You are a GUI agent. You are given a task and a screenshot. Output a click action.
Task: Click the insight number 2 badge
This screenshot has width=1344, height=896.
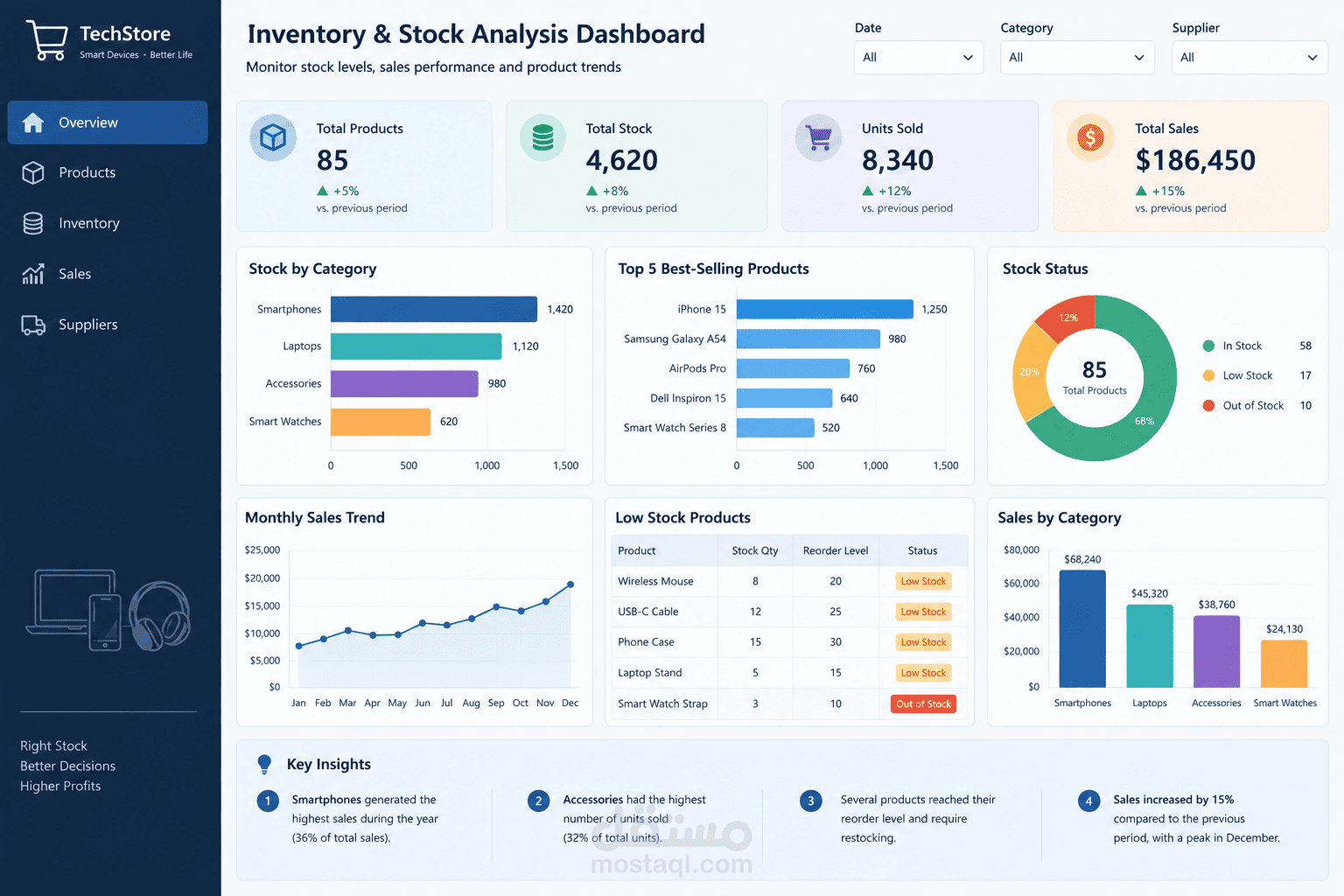538,801
